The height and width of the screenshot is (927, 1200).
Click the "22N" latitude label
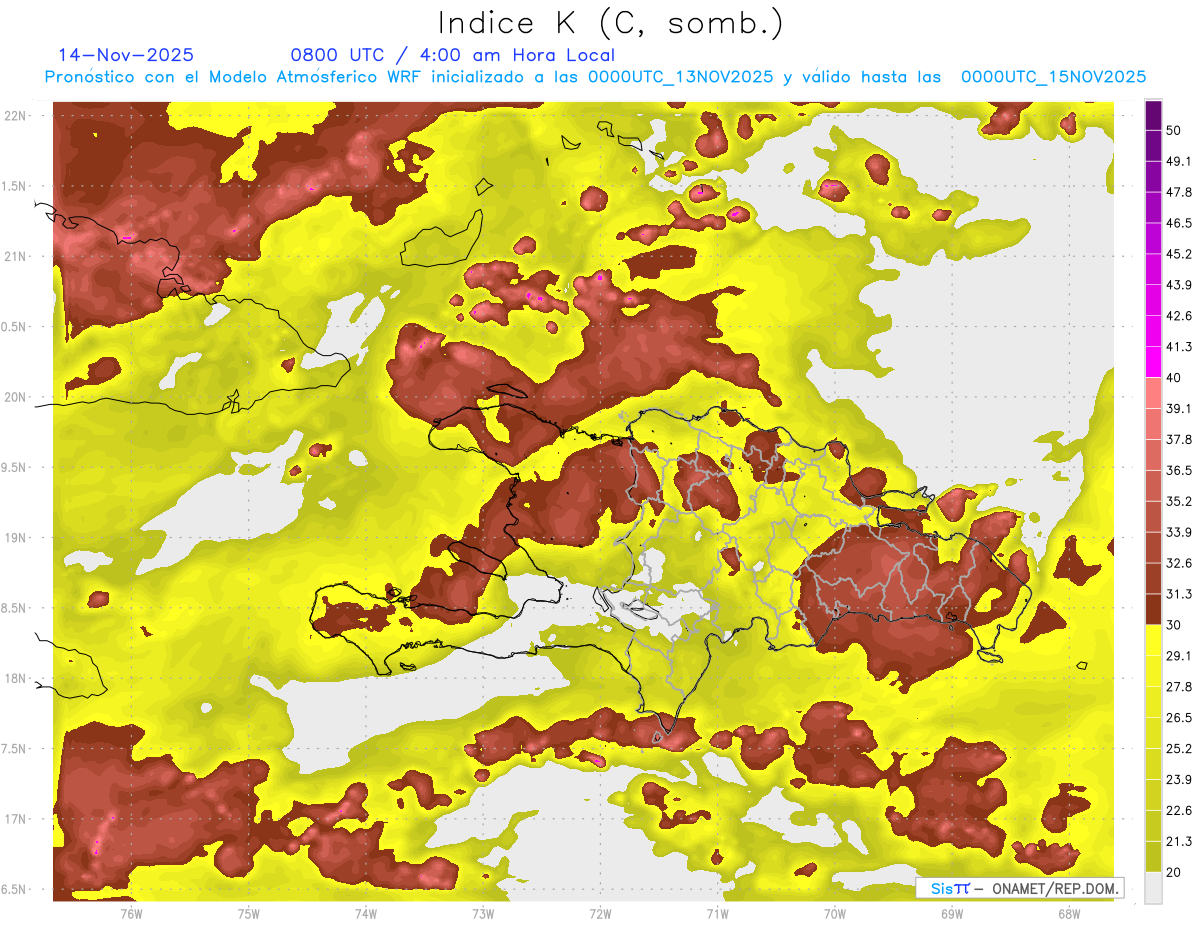[15, 116]
